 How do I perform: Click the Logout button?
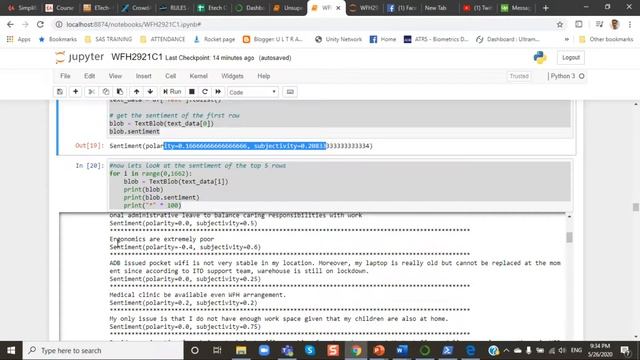click(x=571, y=58)
